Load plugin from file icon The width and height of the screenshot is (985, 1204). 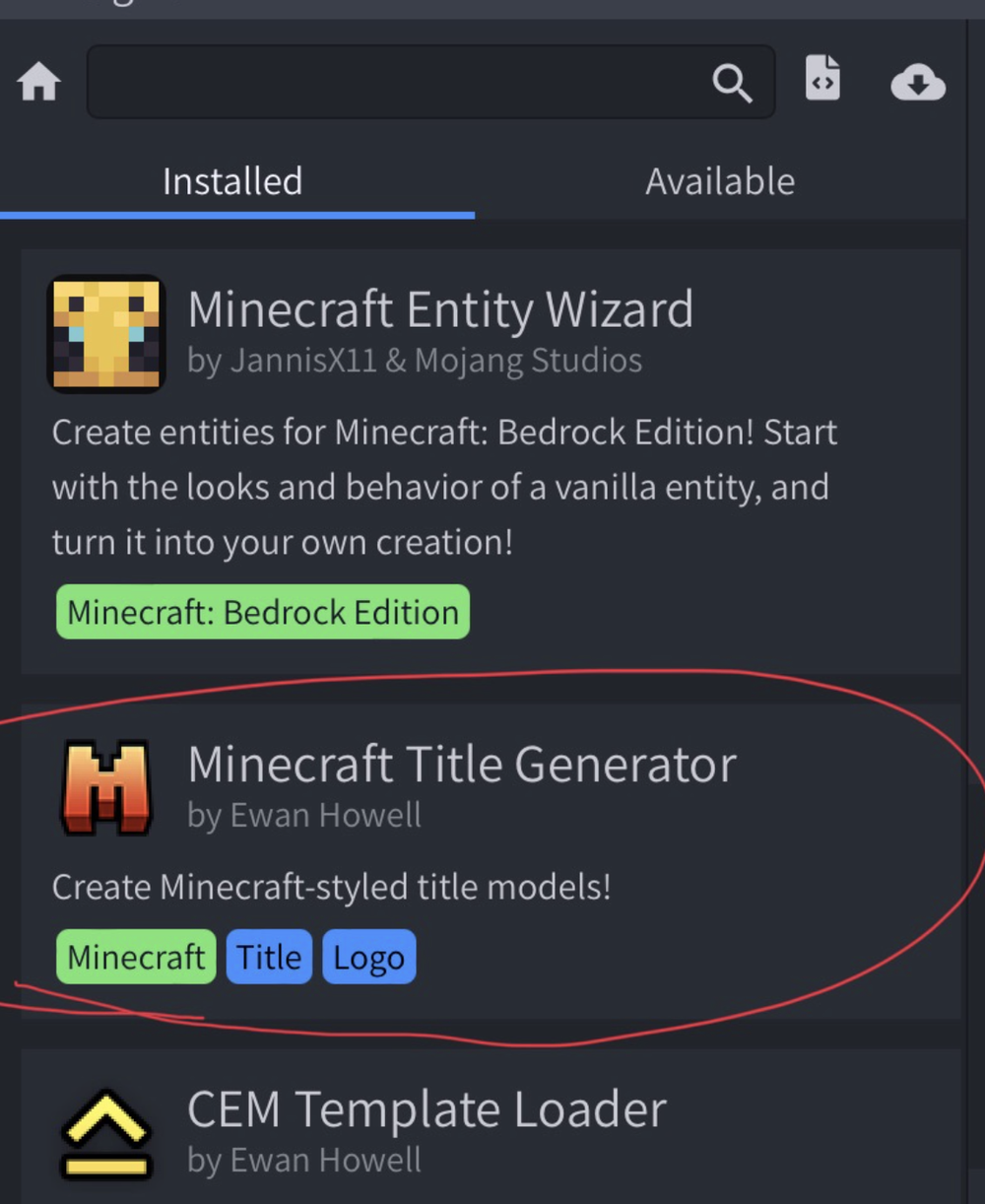[x=822, y=78]
